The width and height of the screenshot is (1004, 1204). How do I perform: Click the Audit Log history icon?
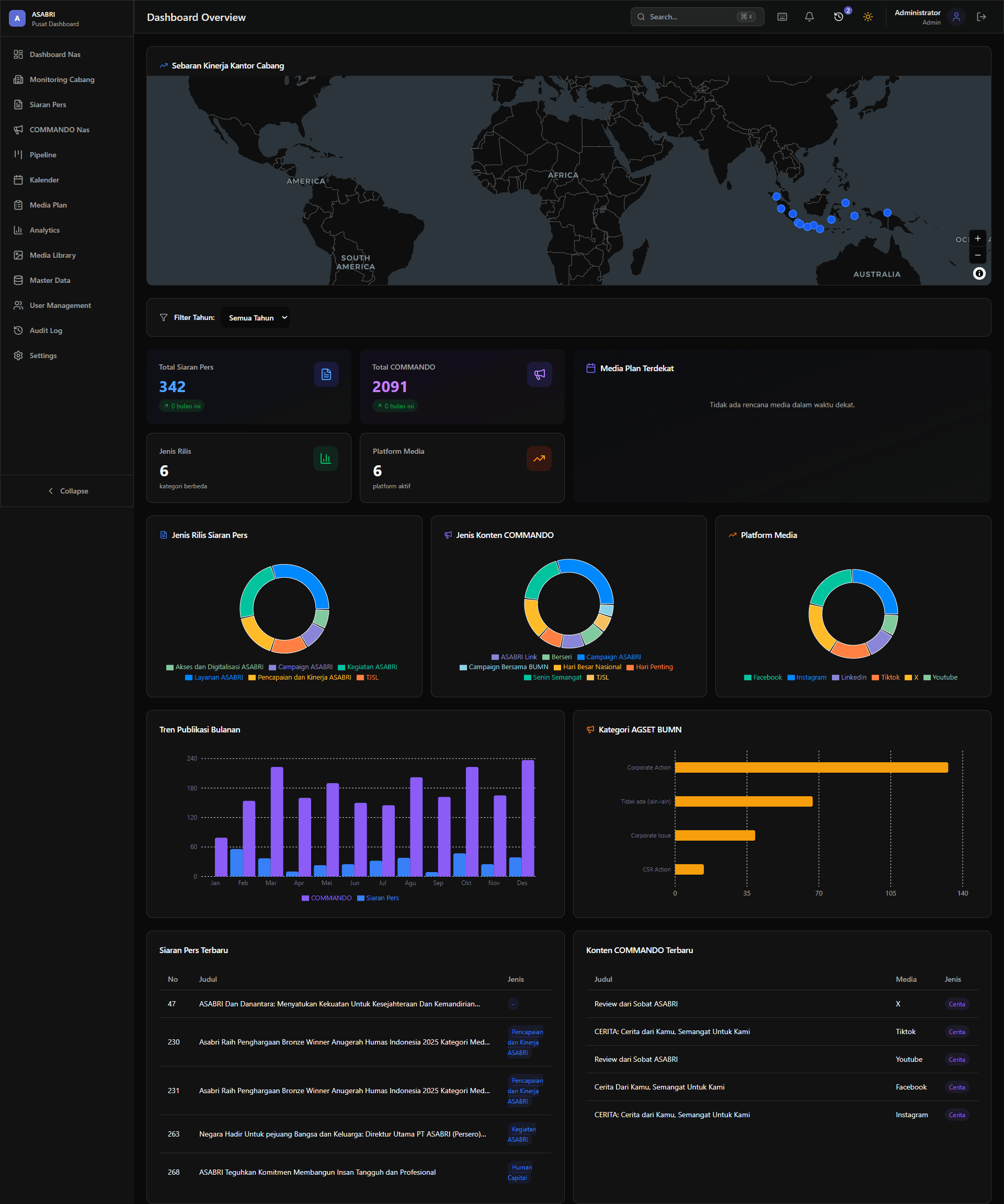coord(18,330)
